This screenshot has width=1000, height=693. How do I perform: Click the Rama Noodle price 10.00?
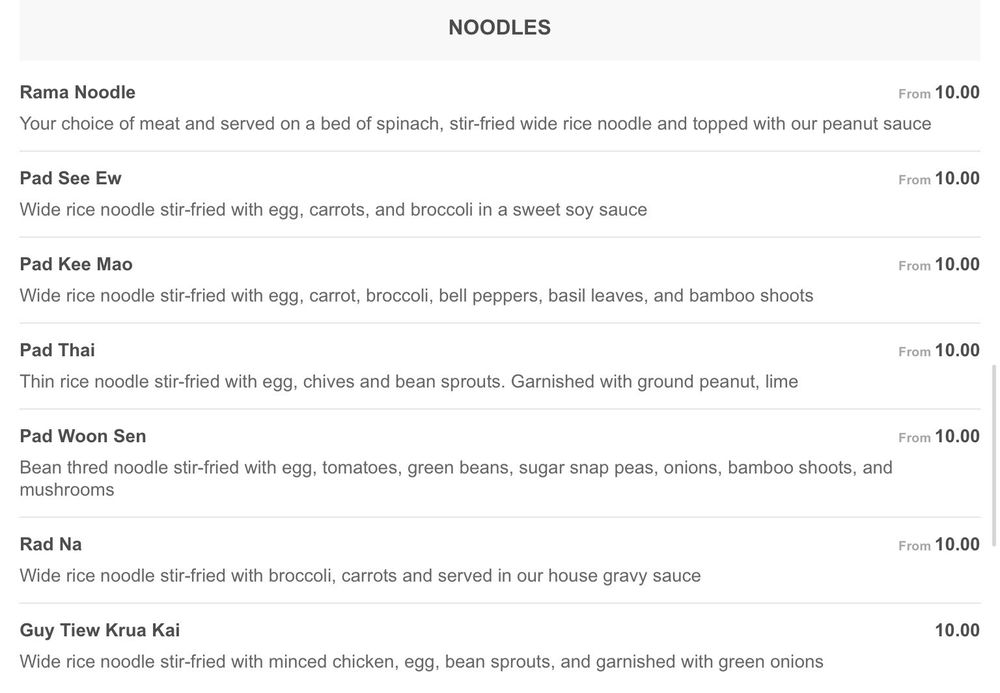click(x=956, y=93)
